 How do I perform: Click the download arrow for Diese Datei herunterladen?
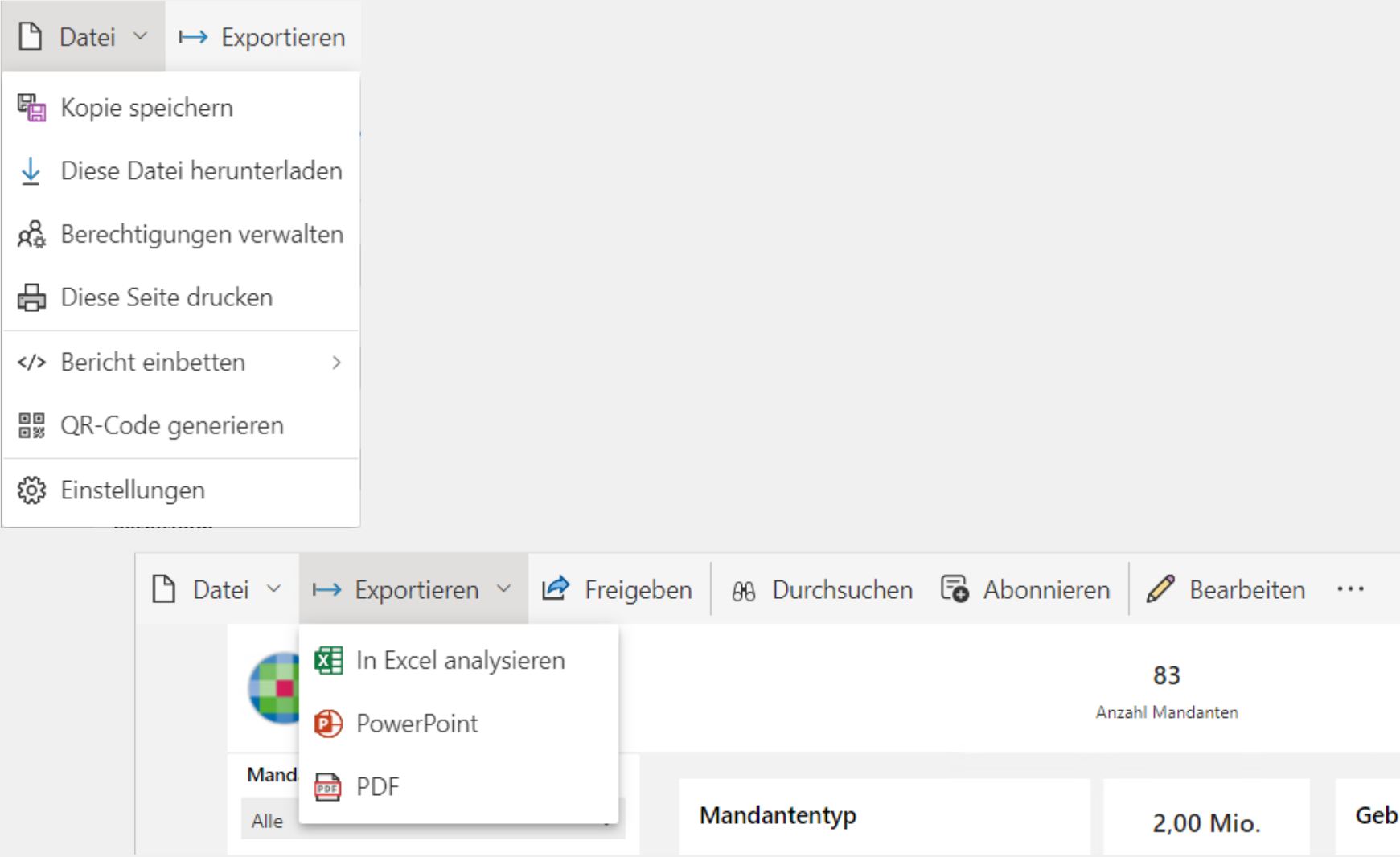(x=31, y=171)
